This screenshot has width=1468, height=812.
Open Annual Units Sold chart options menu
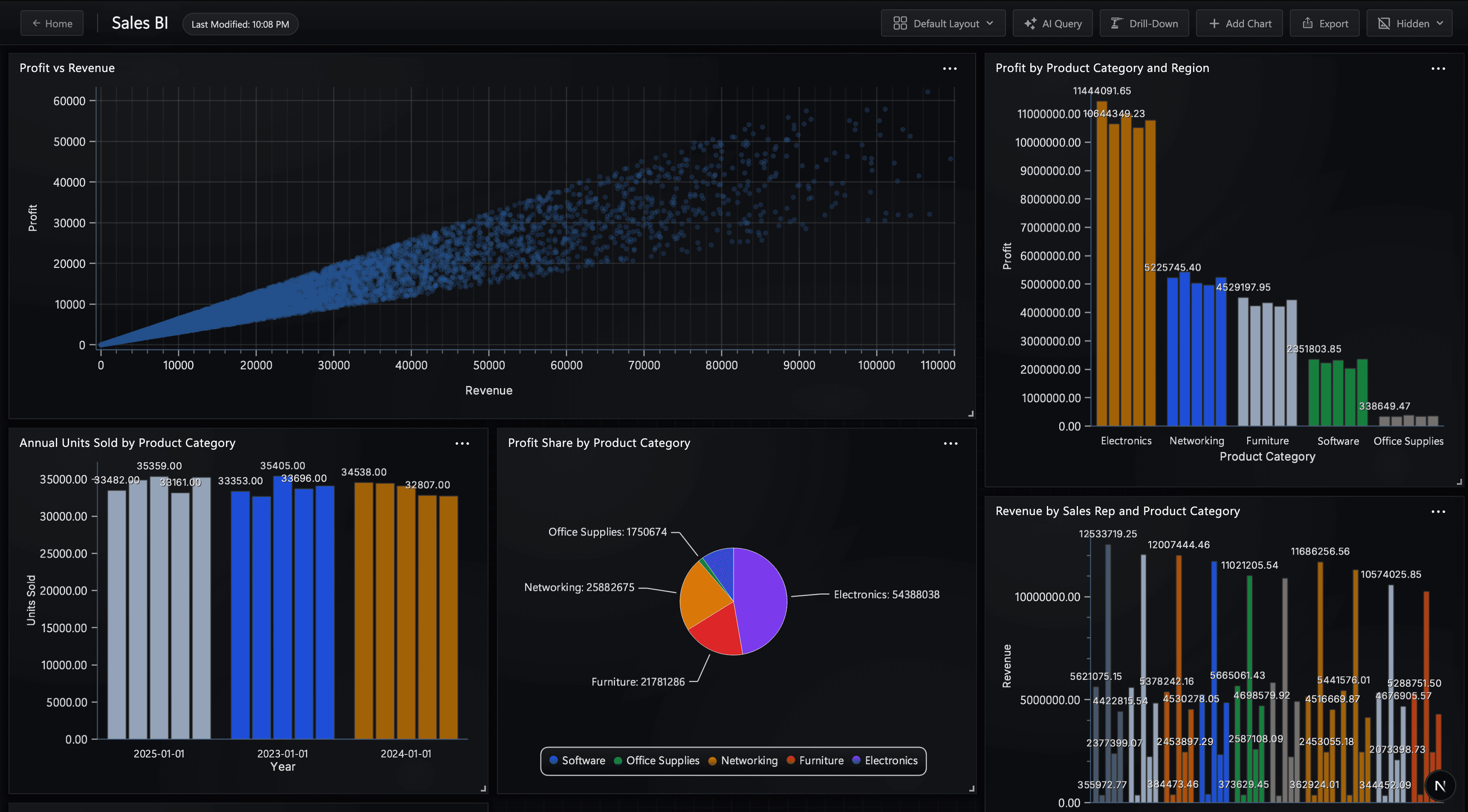coord(462,443)
